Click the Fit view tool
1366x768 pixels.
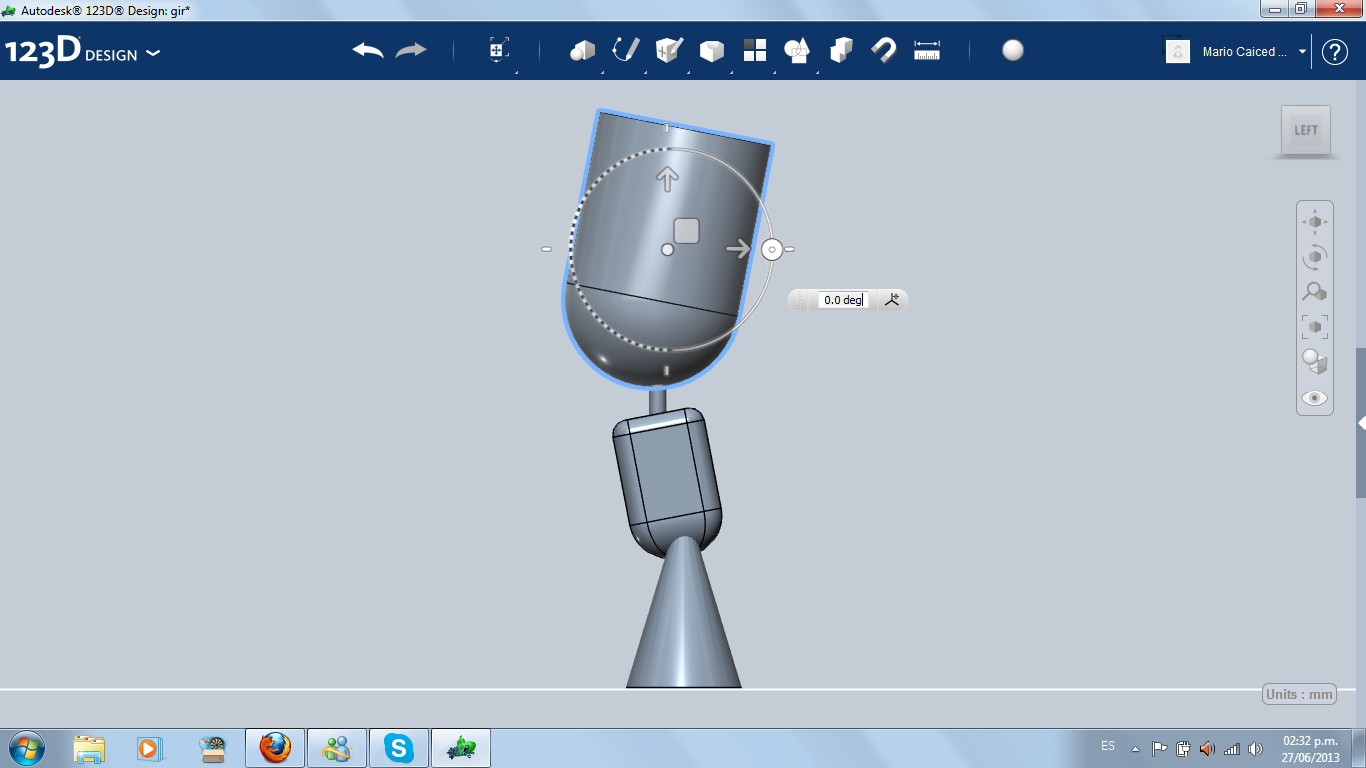[1314, 327]
